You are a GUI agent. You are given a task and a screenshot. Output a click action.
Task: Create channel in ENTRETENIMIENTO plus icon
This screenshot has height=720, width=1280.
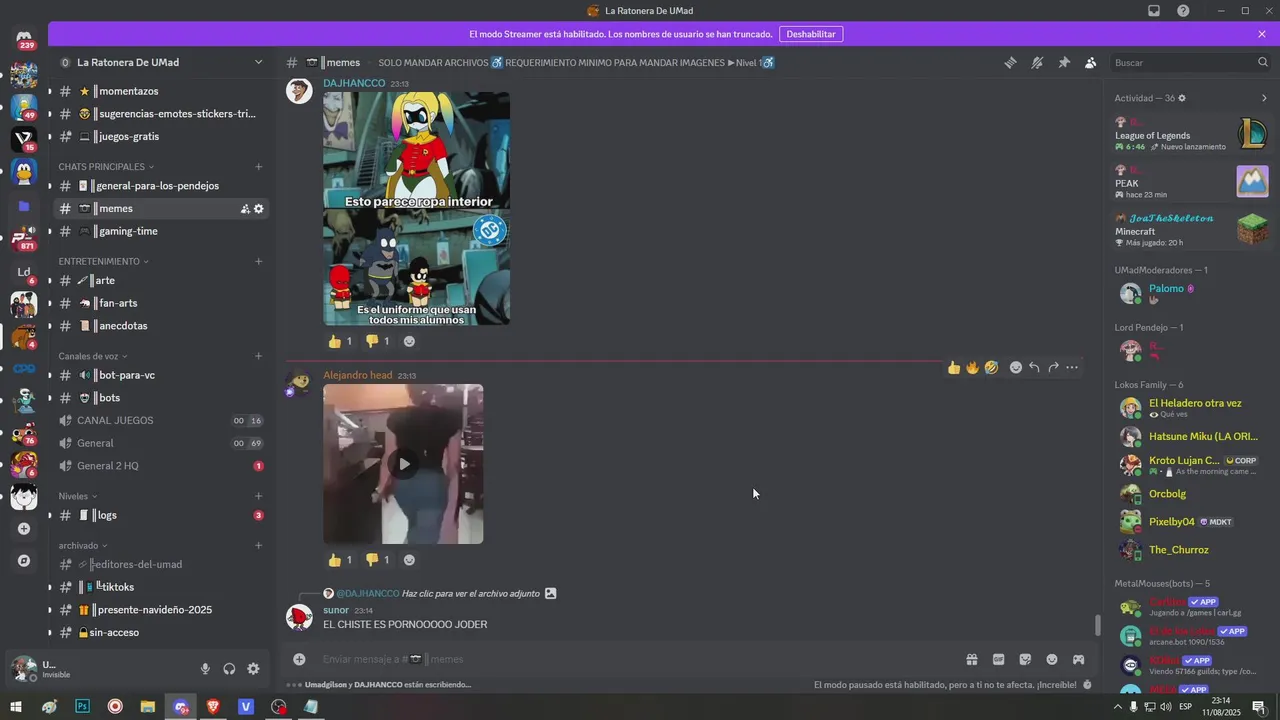pyautogui.click(x=259, y=262)
